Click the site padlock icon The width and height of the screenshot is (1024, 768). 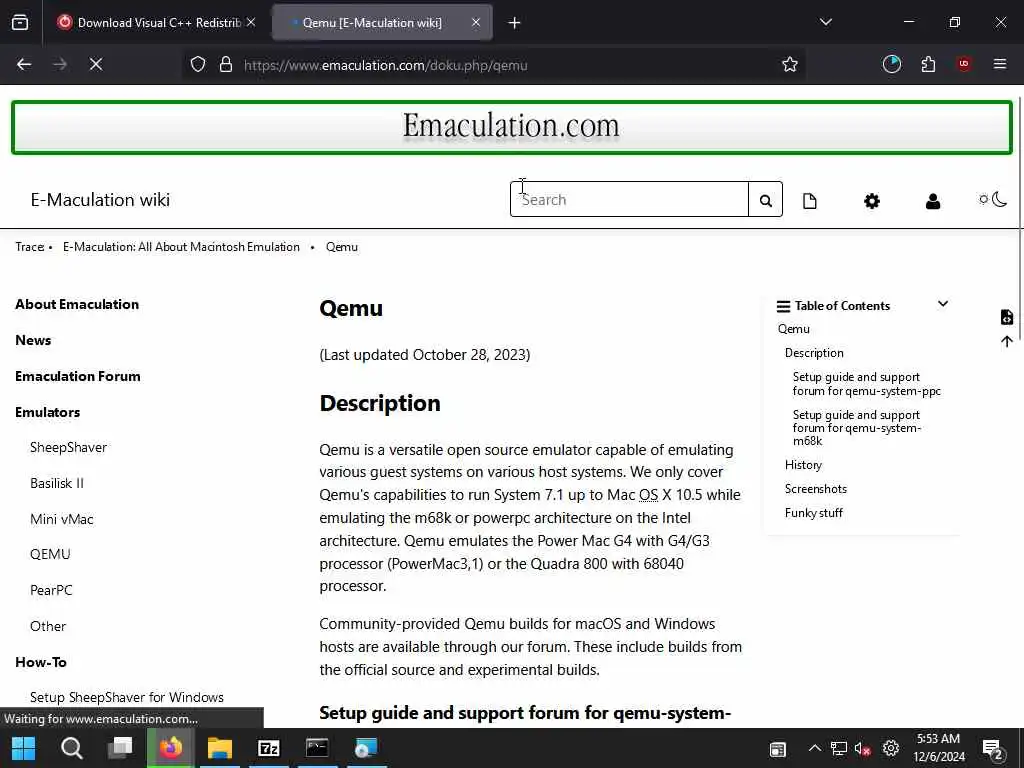226,64
